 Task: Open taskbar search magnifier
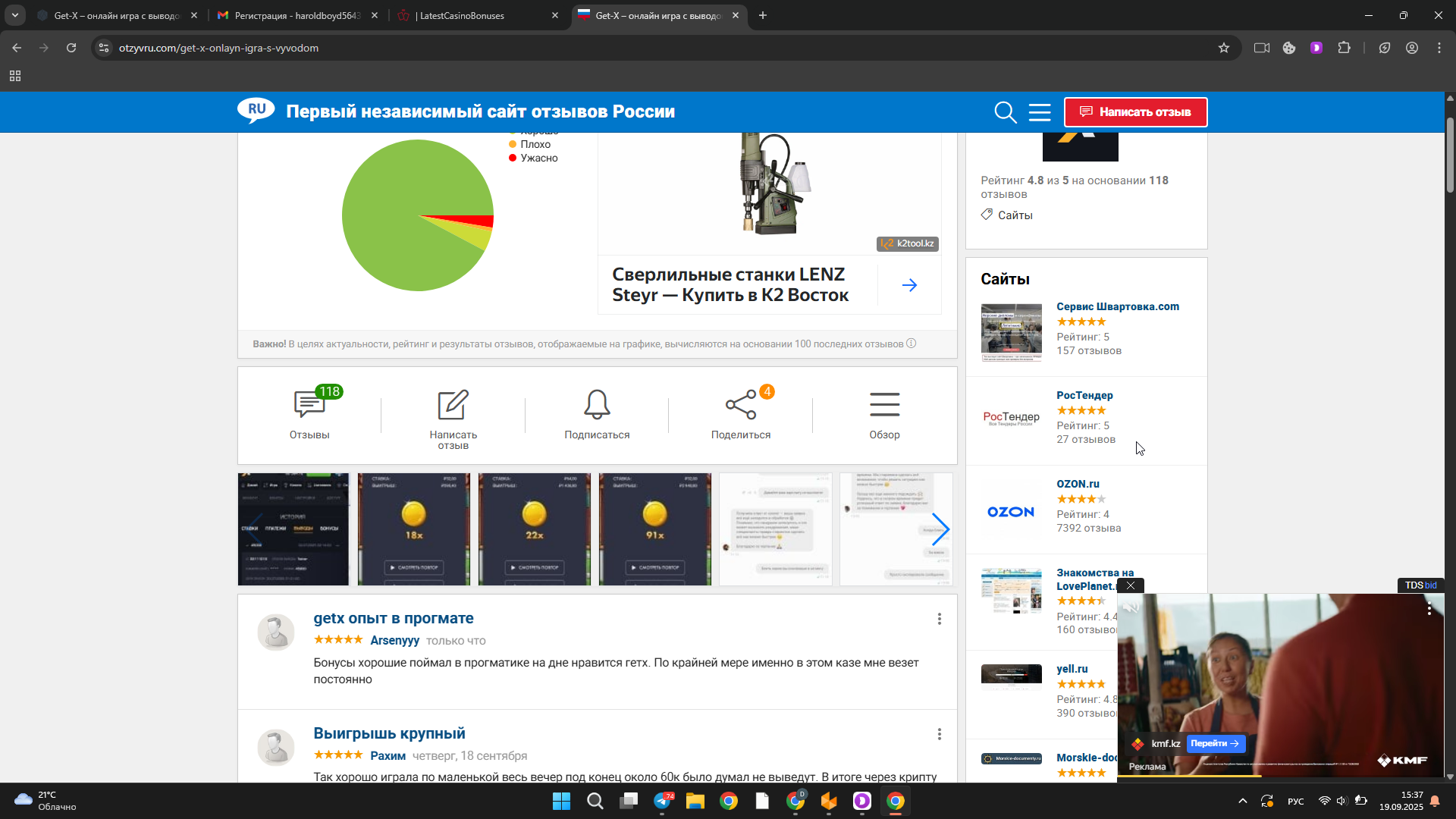point(595,802)
